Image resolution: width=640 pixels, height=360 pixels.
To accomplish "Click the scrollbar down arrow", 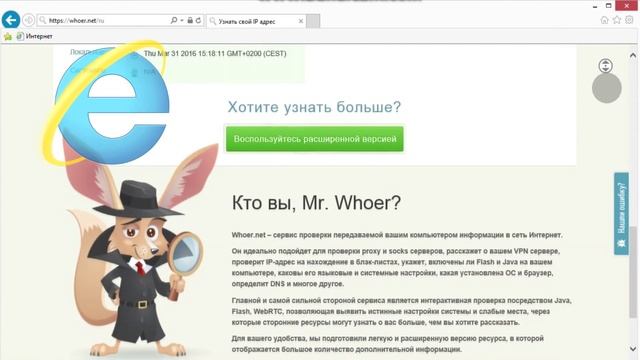I will [633, 349].
